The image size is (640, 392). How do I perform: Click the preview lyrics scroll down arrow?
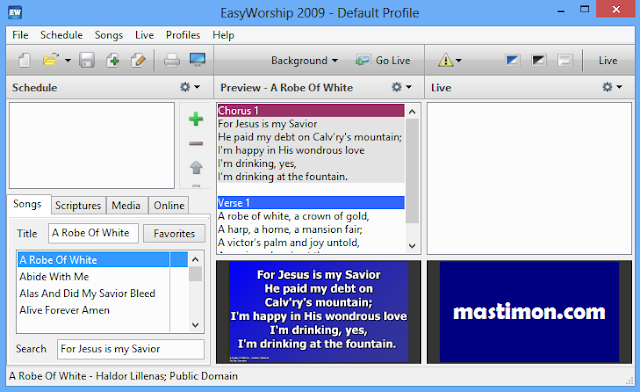point(412,246)
